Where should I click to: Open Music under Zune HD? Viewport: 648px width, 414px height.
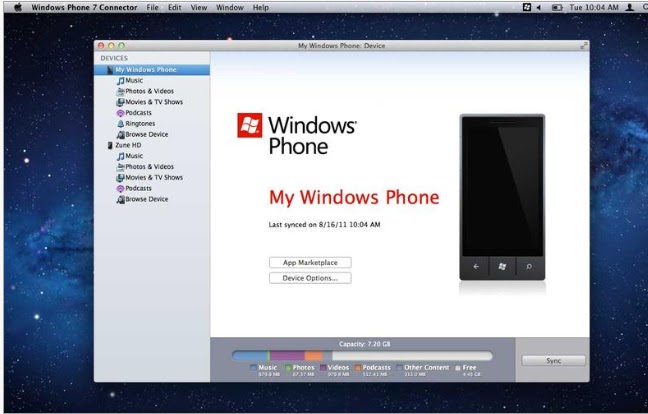129,156
